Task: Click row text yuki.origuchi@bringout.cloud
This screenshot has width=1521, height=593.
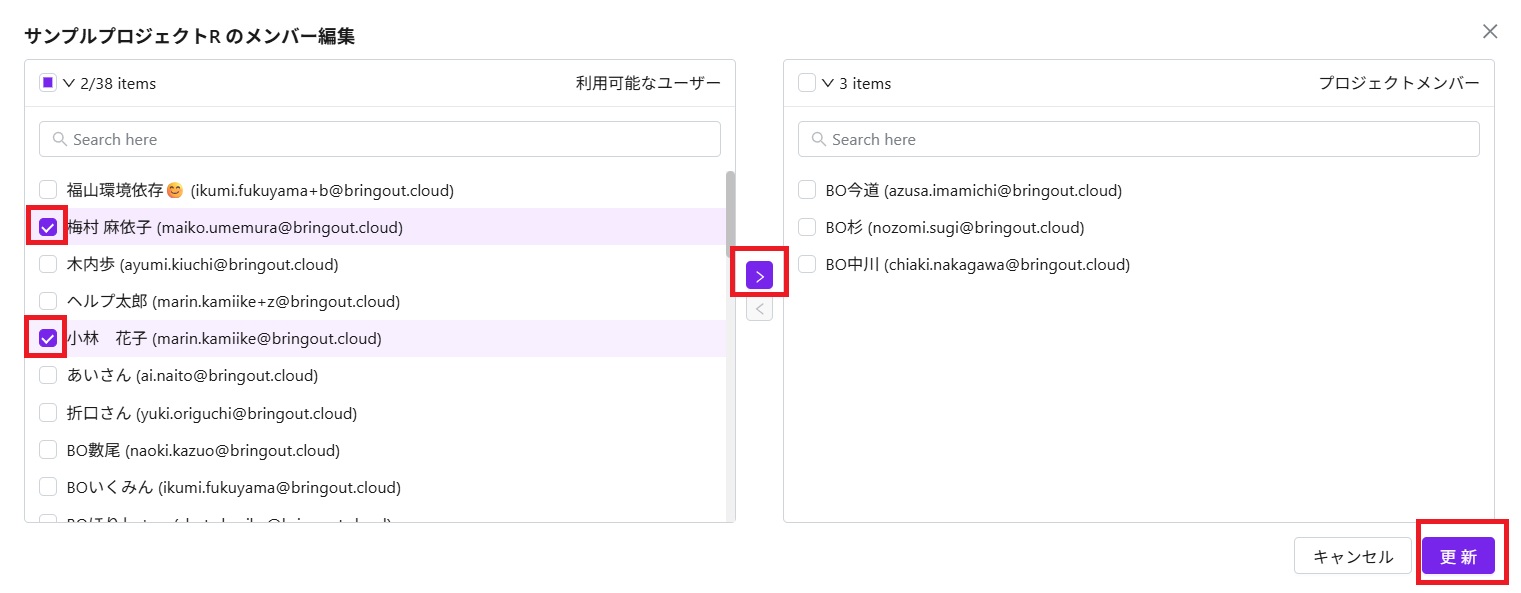Action: pyautogui.click(x=246, y=412)
